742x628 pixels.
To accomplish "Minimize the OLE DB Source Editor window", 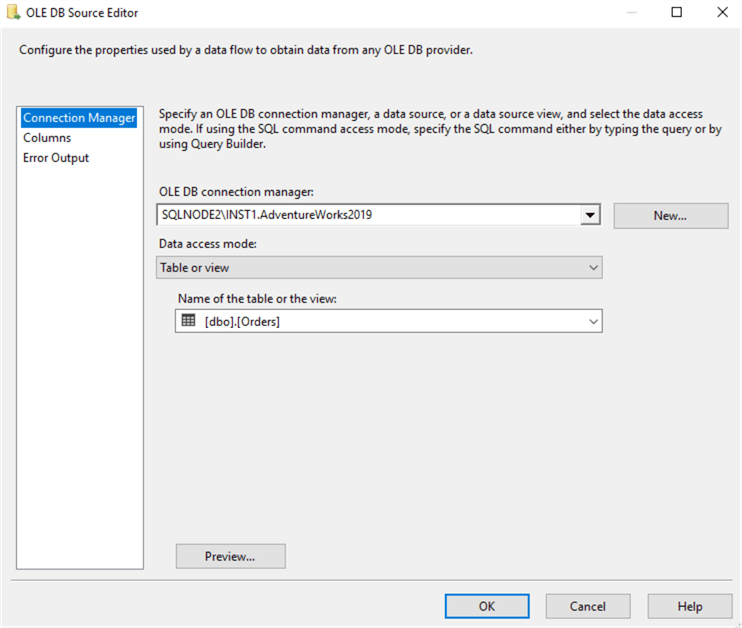I will 631,13.
